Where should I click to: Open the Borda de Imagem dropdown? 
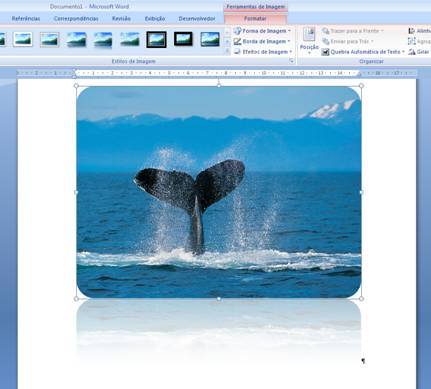[262, 41]
